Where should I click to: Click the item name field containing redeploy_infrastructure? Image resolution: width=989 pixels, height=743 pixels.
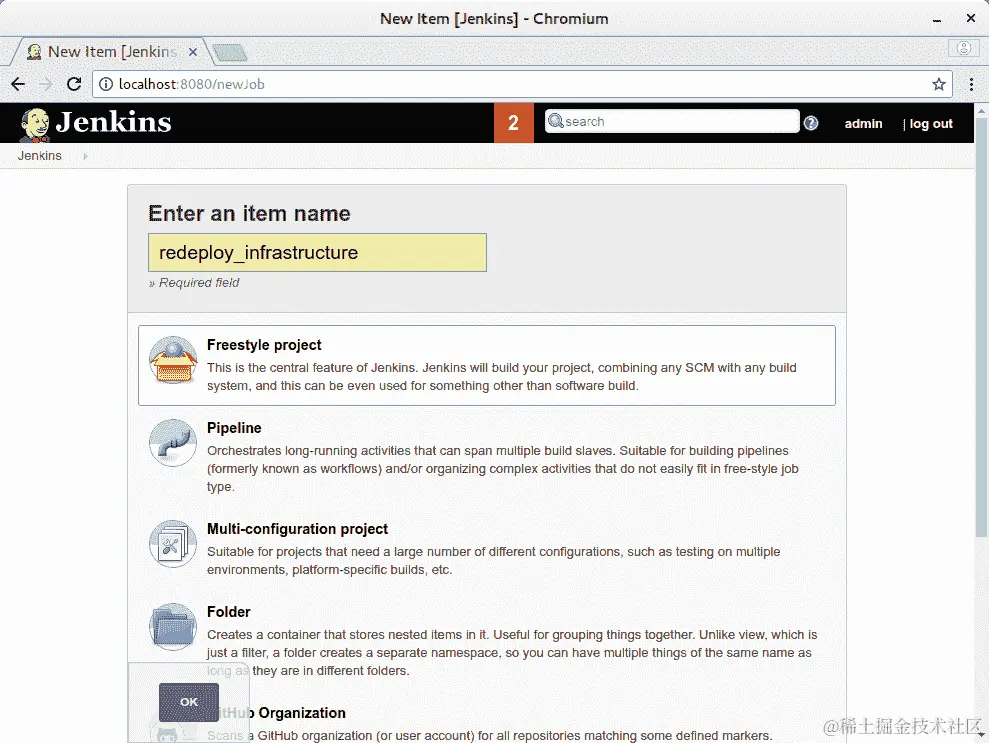(x=317, y=252)
